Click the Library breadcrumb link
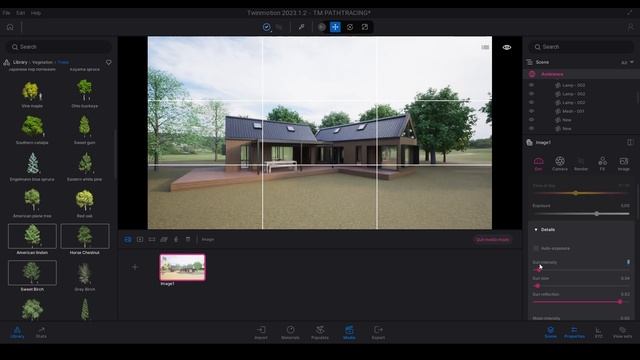This screenshot has height=360, width=640. click(20, 62)
